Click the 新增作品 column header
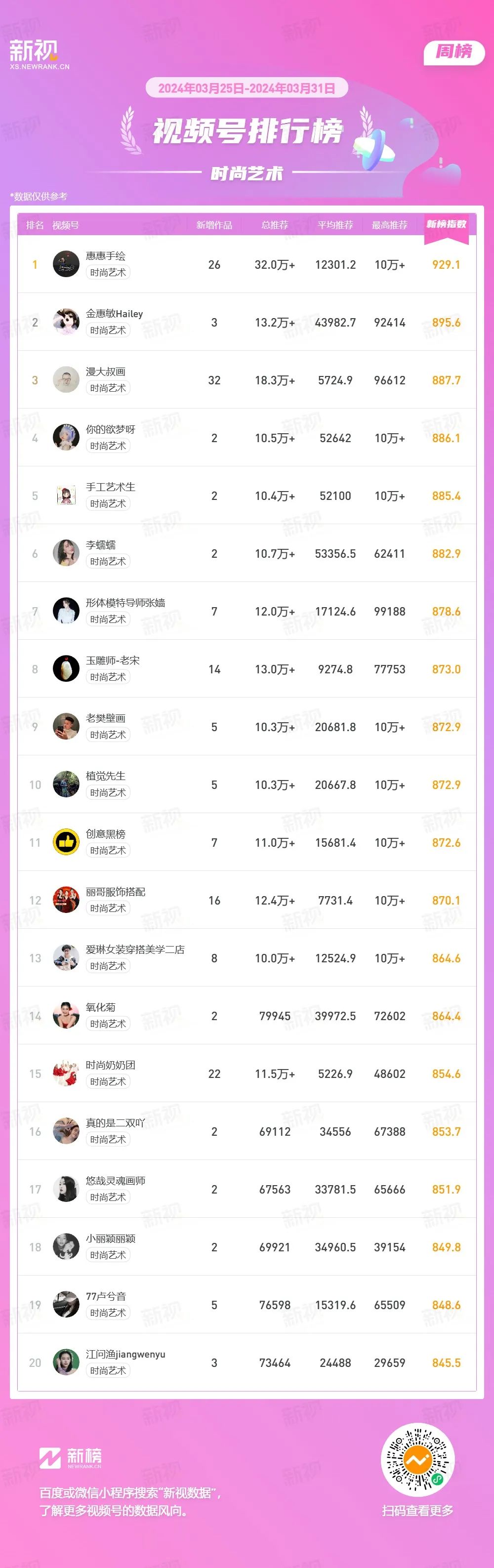 click(x=214, y=225)
